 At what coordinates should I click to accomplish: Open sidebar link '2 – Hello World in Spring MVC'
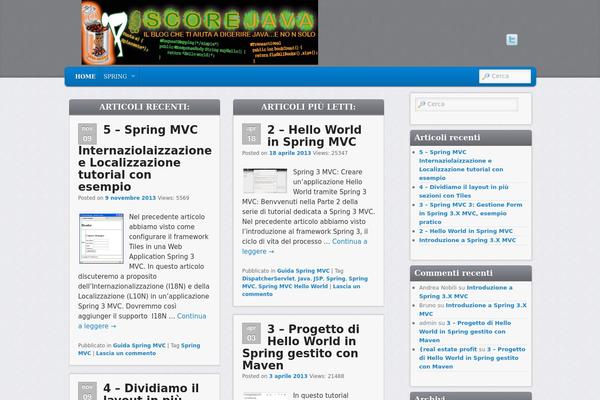[x=466, y=231]
